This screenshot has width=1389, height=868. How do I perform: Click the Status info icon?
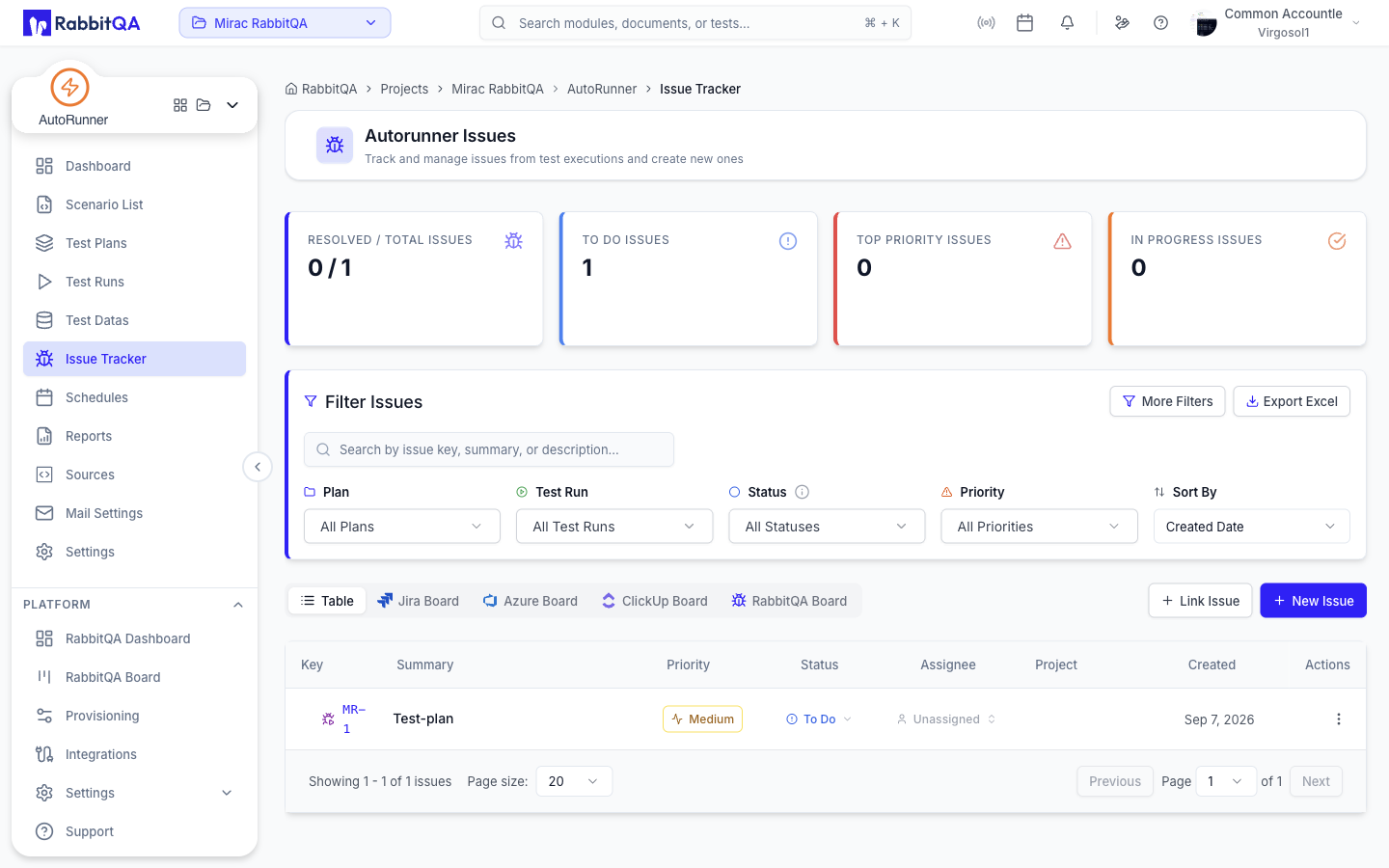pyautogui.click(x=802, y=492)
